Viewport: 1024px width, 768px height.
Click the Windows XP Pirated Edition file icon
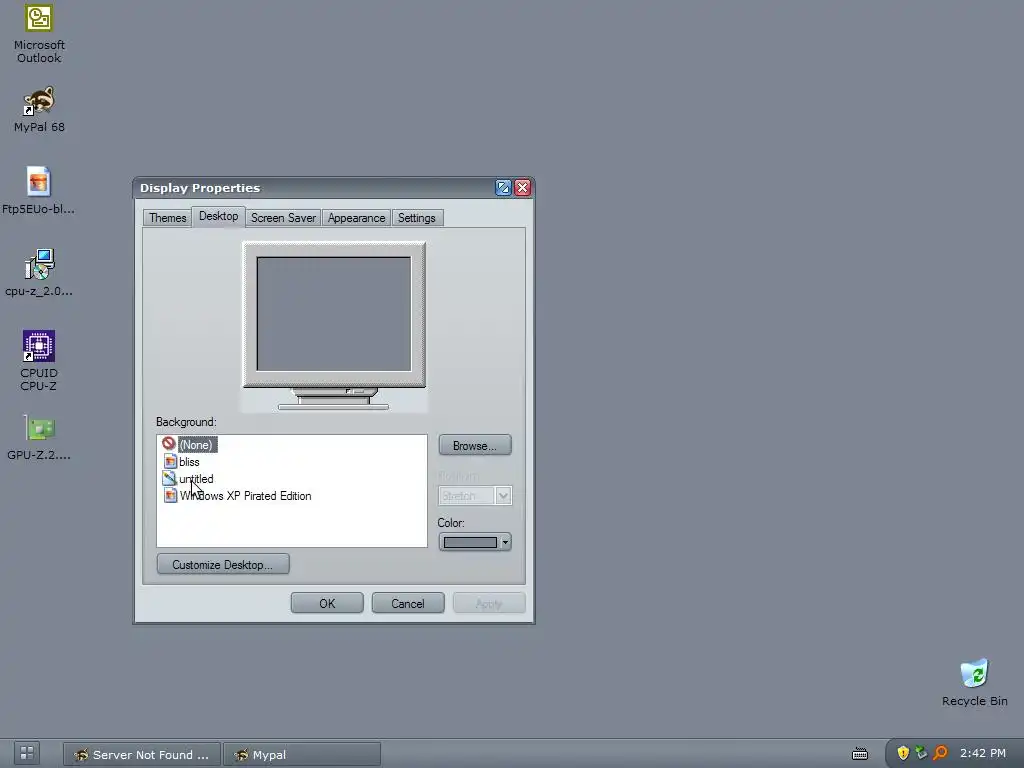170,496
